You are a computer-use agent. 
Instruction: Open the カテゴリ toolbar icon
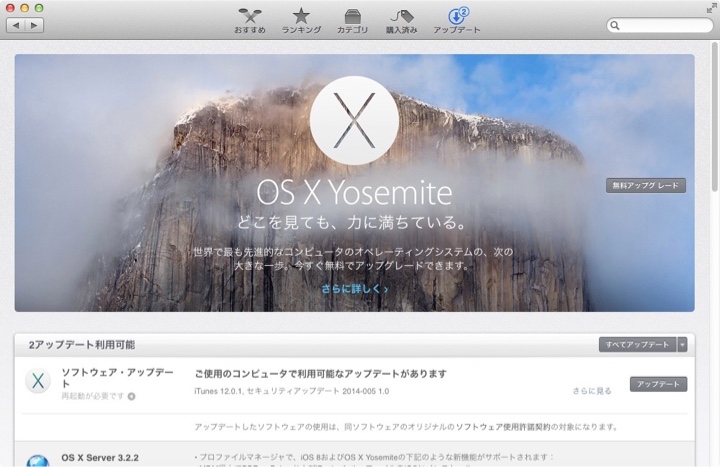[x=352, y=21]
